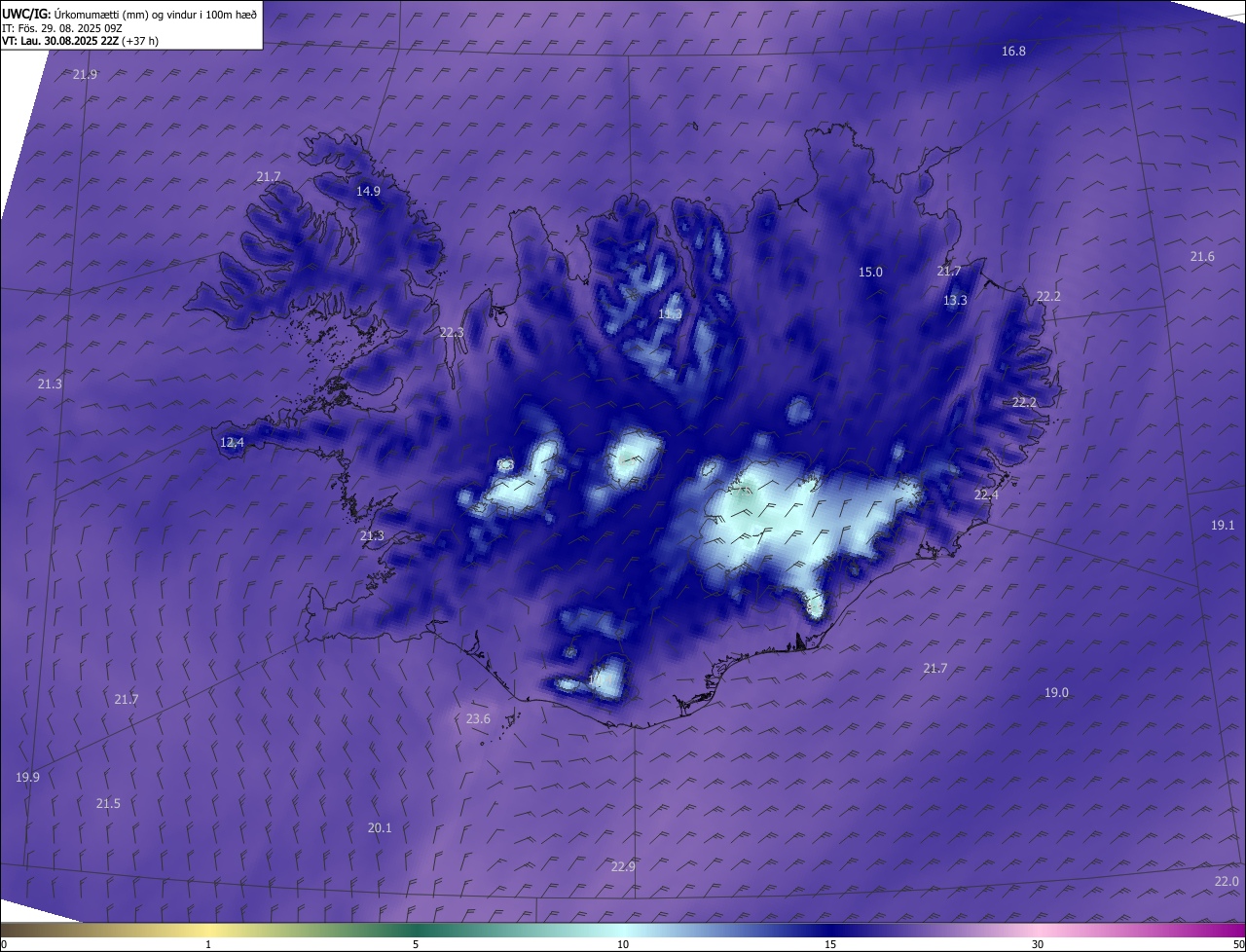Select the 19.1 value label

[x=1223, y=525]
